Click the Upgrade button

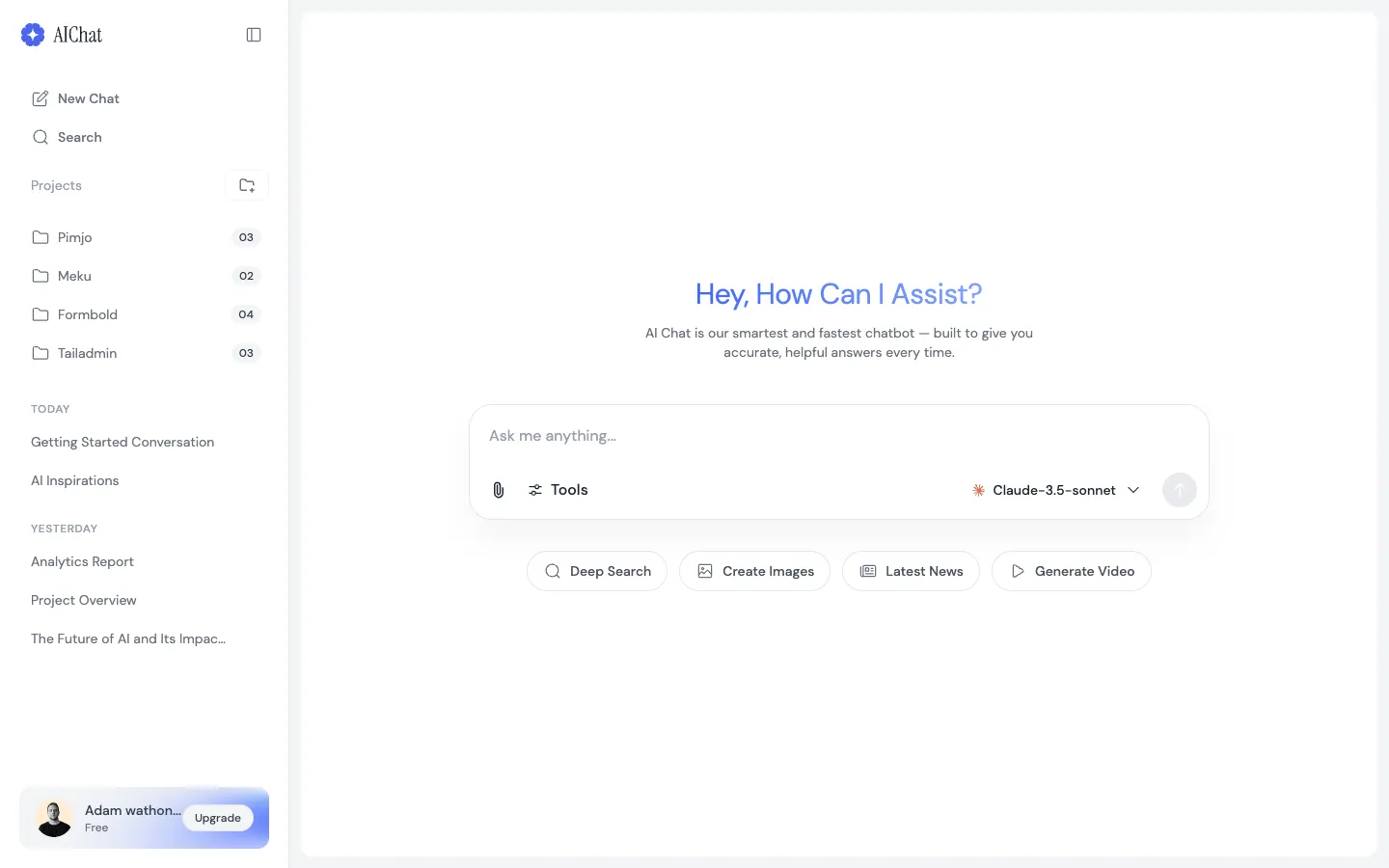tap(218, 818)
